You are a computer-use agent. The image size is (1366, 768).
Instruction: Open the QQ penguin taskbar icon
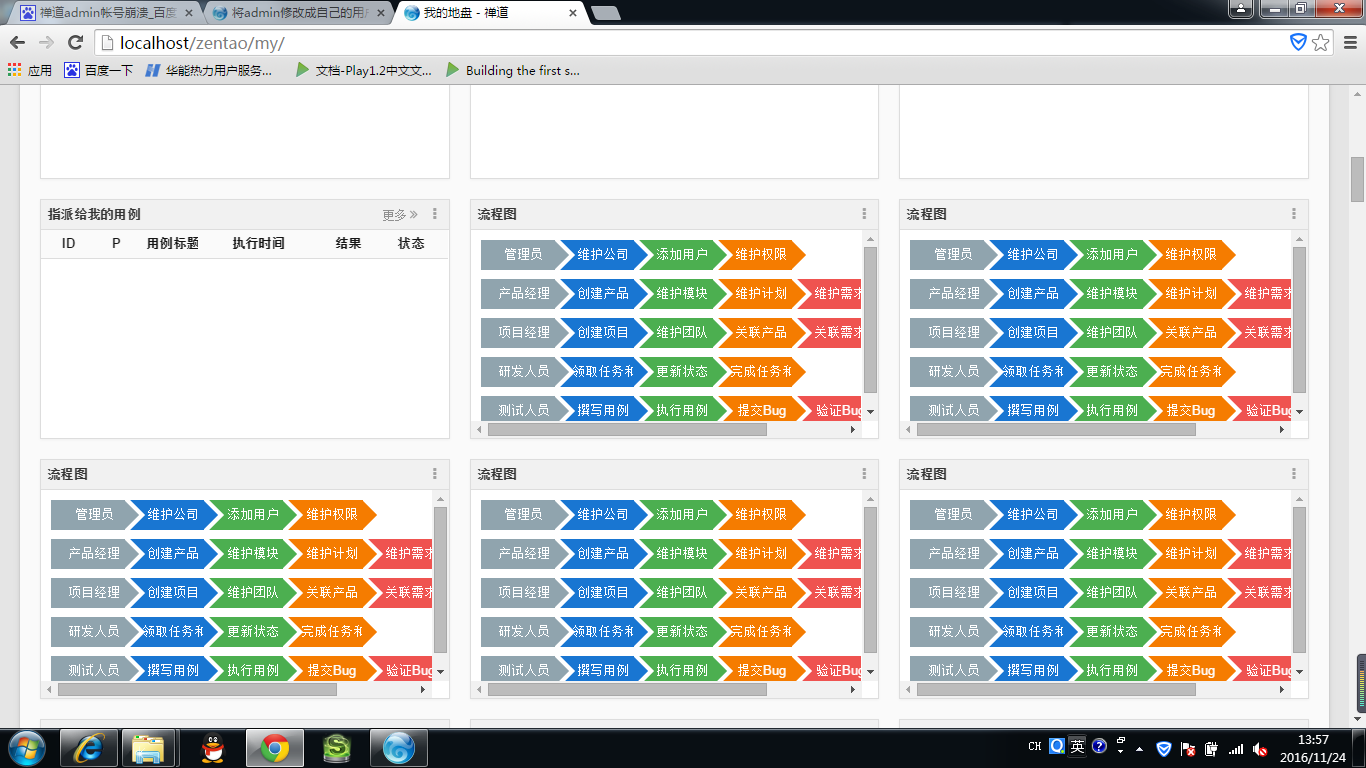click(x=212, y=748)
